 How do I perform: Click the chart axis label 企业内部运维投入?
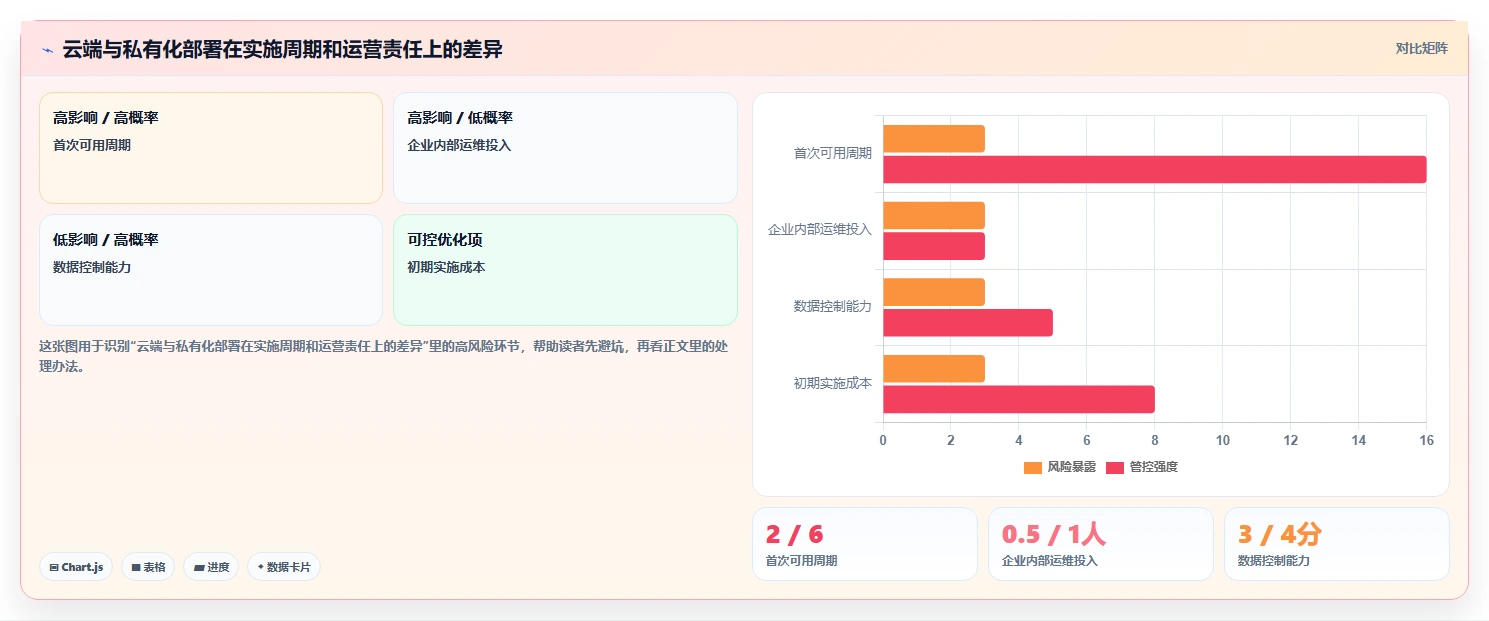point(820,230)
